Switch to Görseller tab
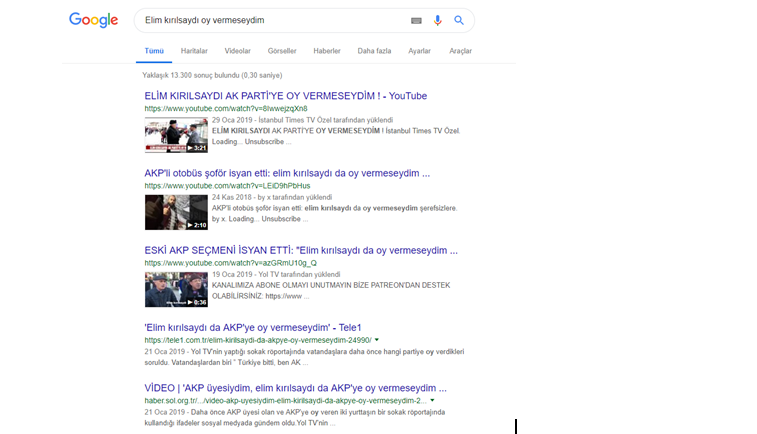The width and height of the screenshot is (757, 434). (x=282, y=51)
